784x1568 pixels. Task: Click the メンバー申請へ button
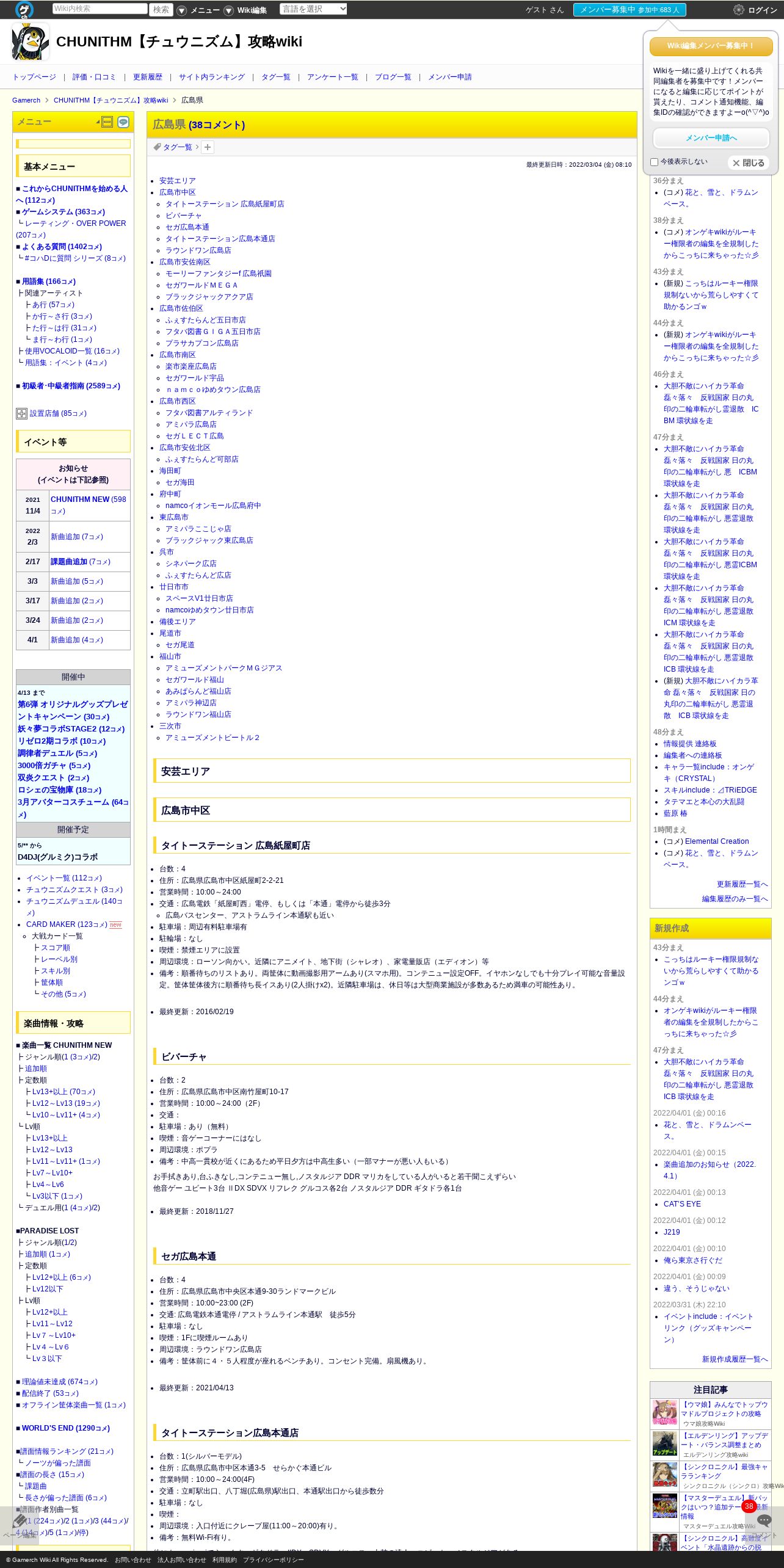point(711,138)
